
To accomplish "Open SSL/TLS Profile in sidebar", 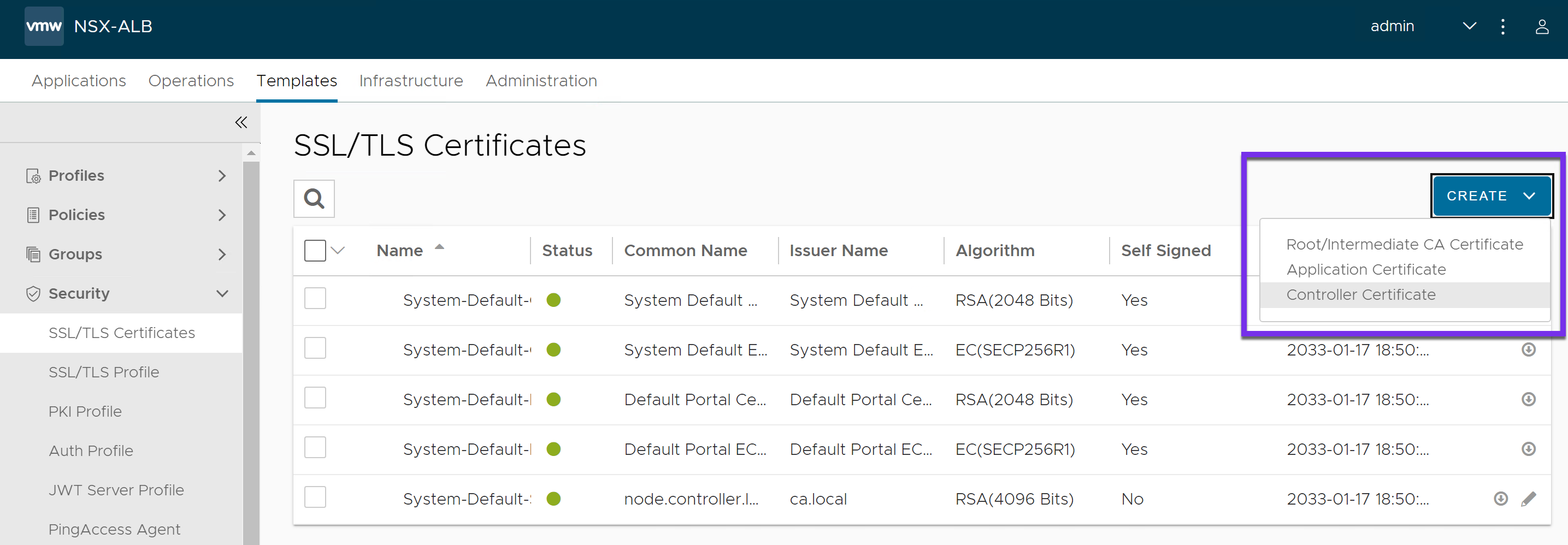I will pos(103,372).
